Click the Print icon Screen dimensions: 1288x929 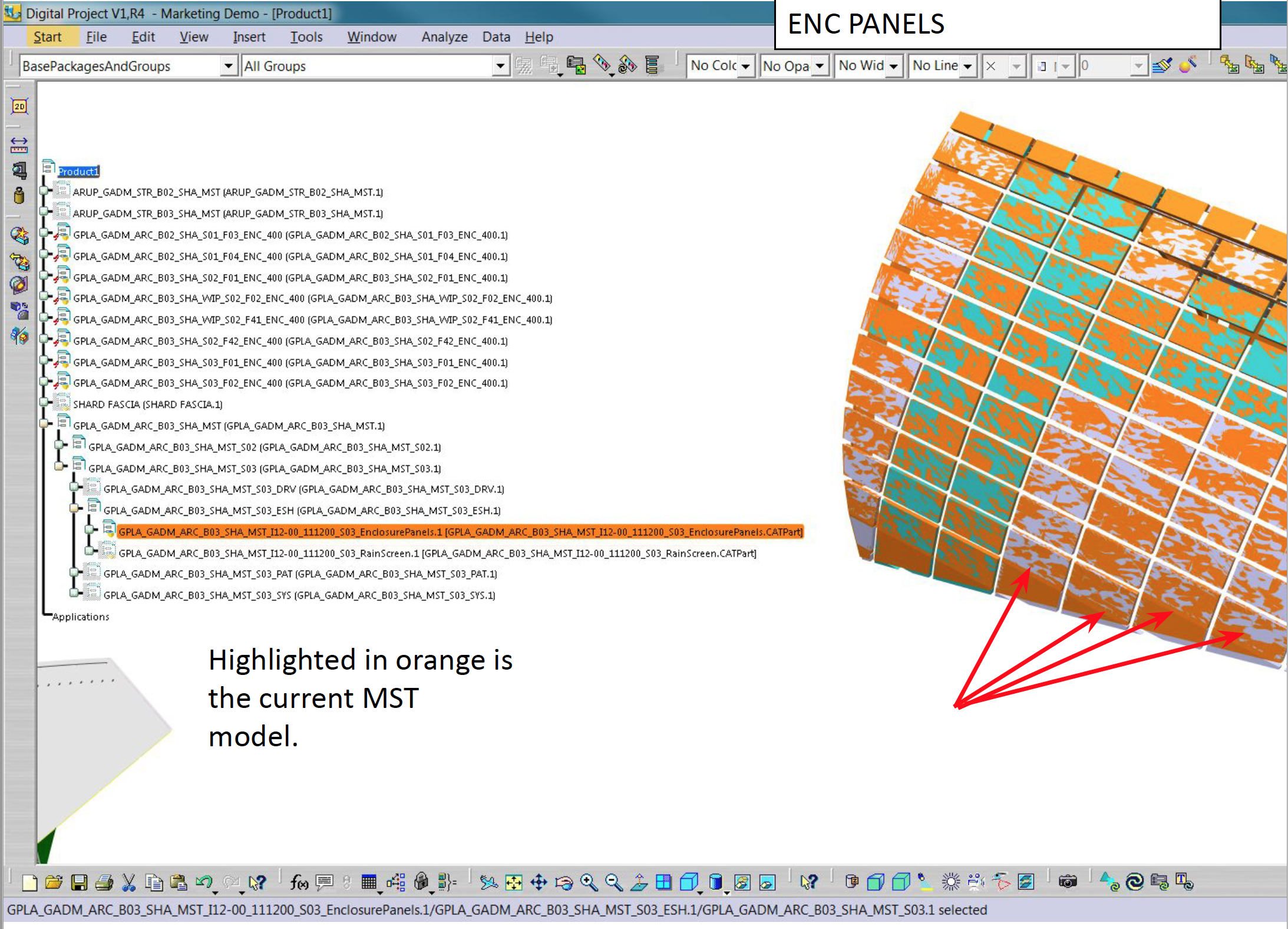(104, 882)
